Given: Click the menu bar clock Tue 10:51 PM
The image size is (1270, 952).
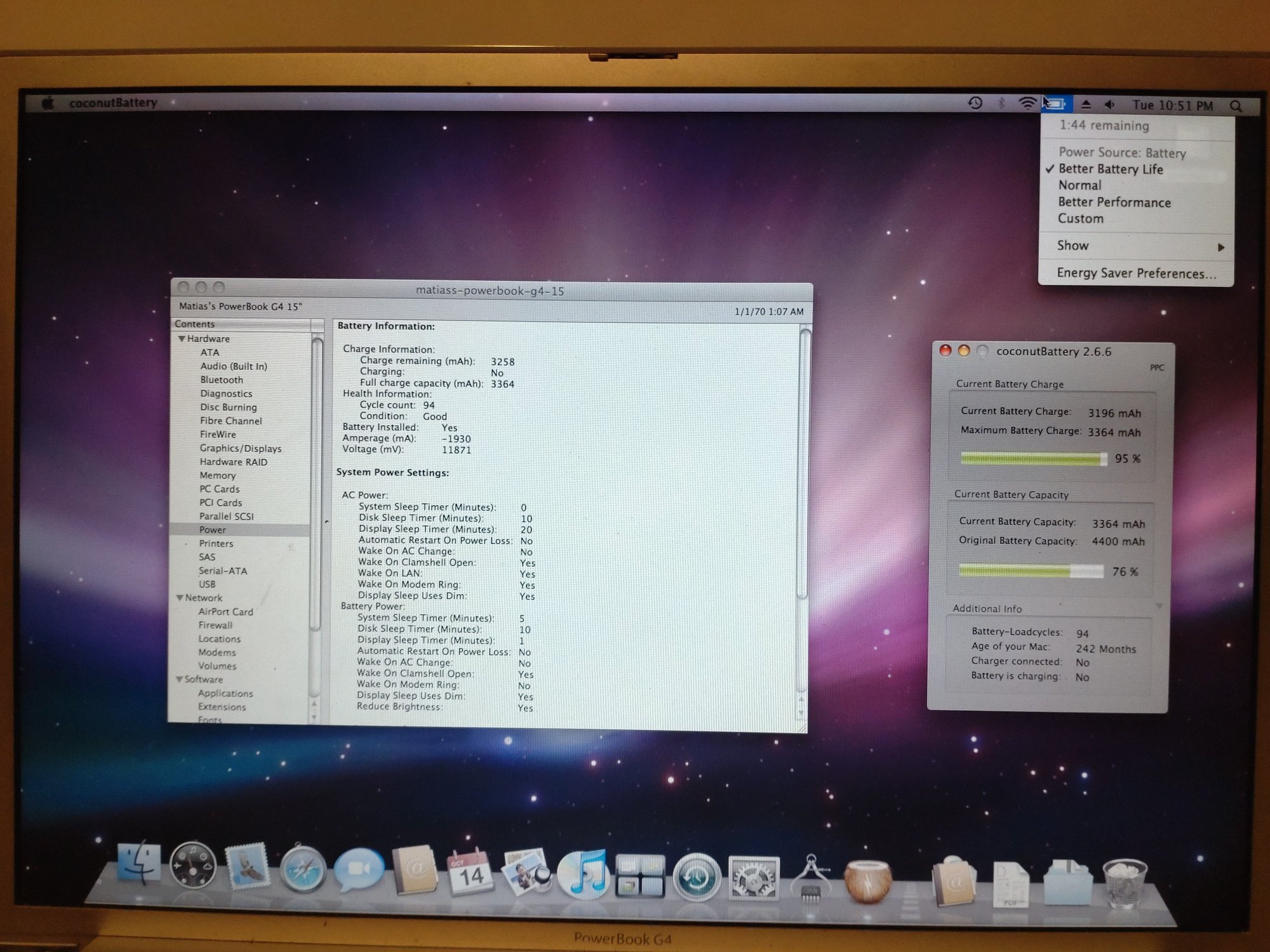Looking at the screenshot, I should (x=1172, y=105).
